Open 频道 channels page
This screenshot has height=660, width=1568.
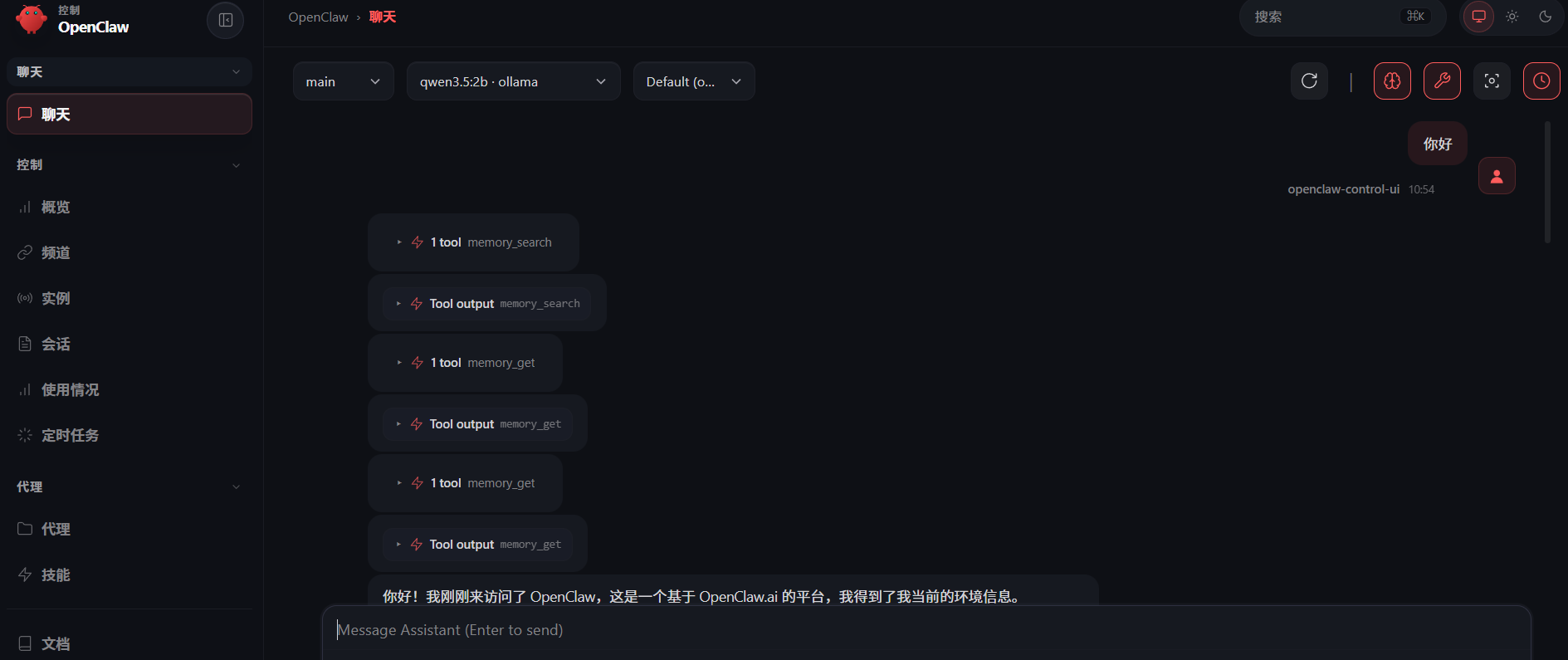click(129, 252)
